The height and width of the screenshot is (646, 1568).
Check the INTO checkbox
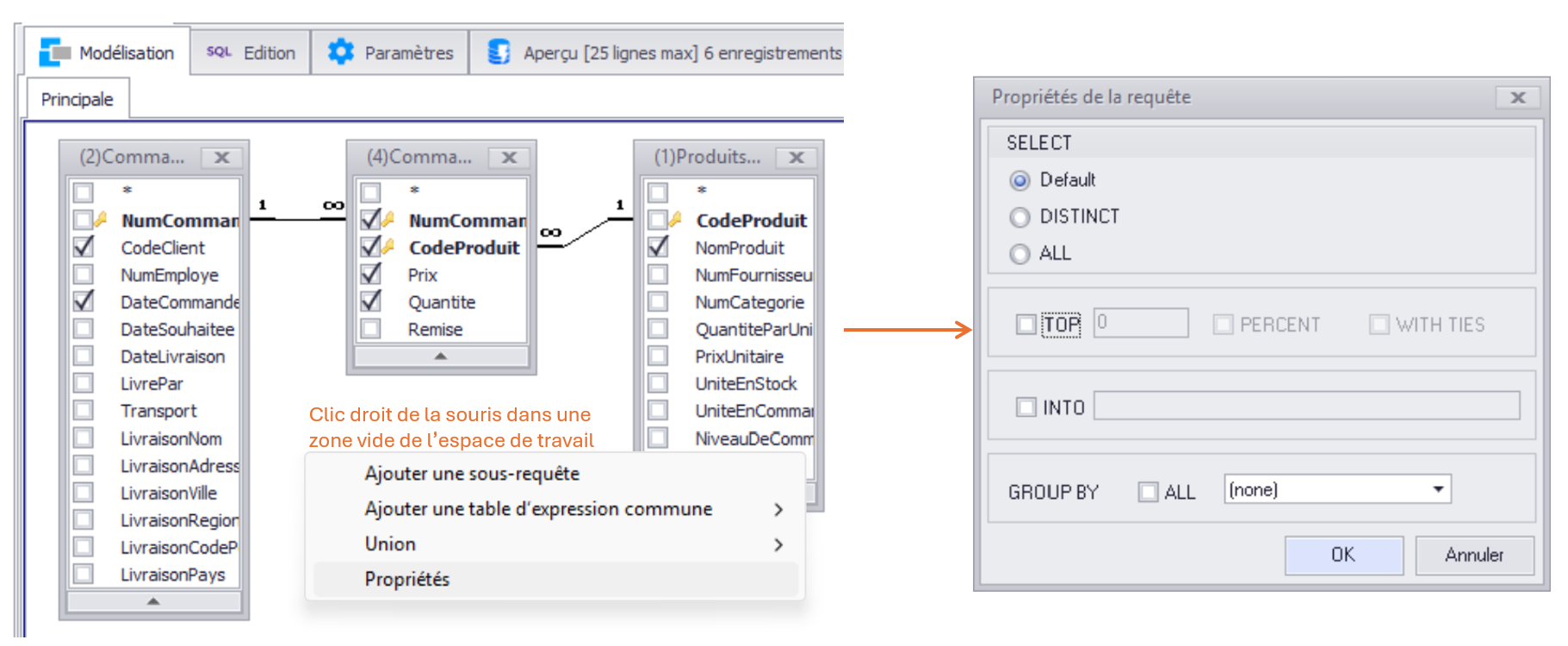[1026, 407]
